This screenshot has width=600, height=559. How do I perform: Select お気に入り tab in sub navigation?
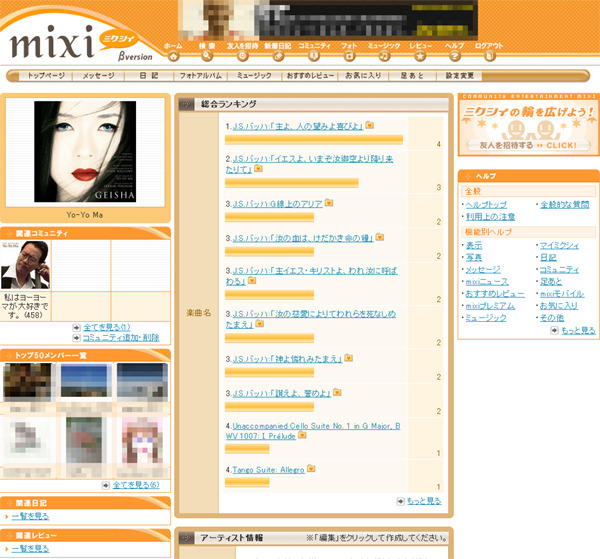[x=364, y=76]
